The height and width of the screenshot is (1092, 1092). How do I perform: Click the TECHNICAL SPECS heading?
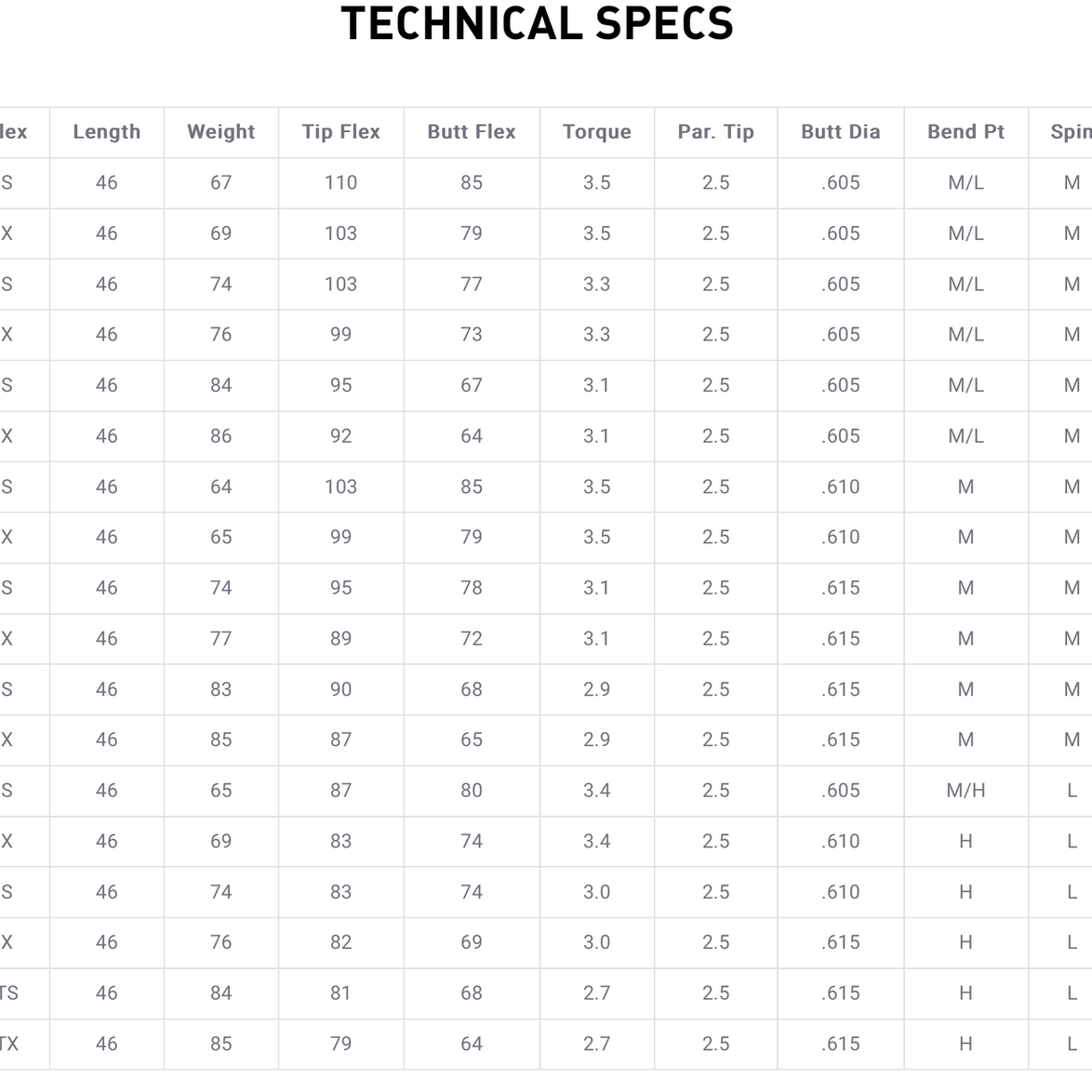(x=537, y=23)
